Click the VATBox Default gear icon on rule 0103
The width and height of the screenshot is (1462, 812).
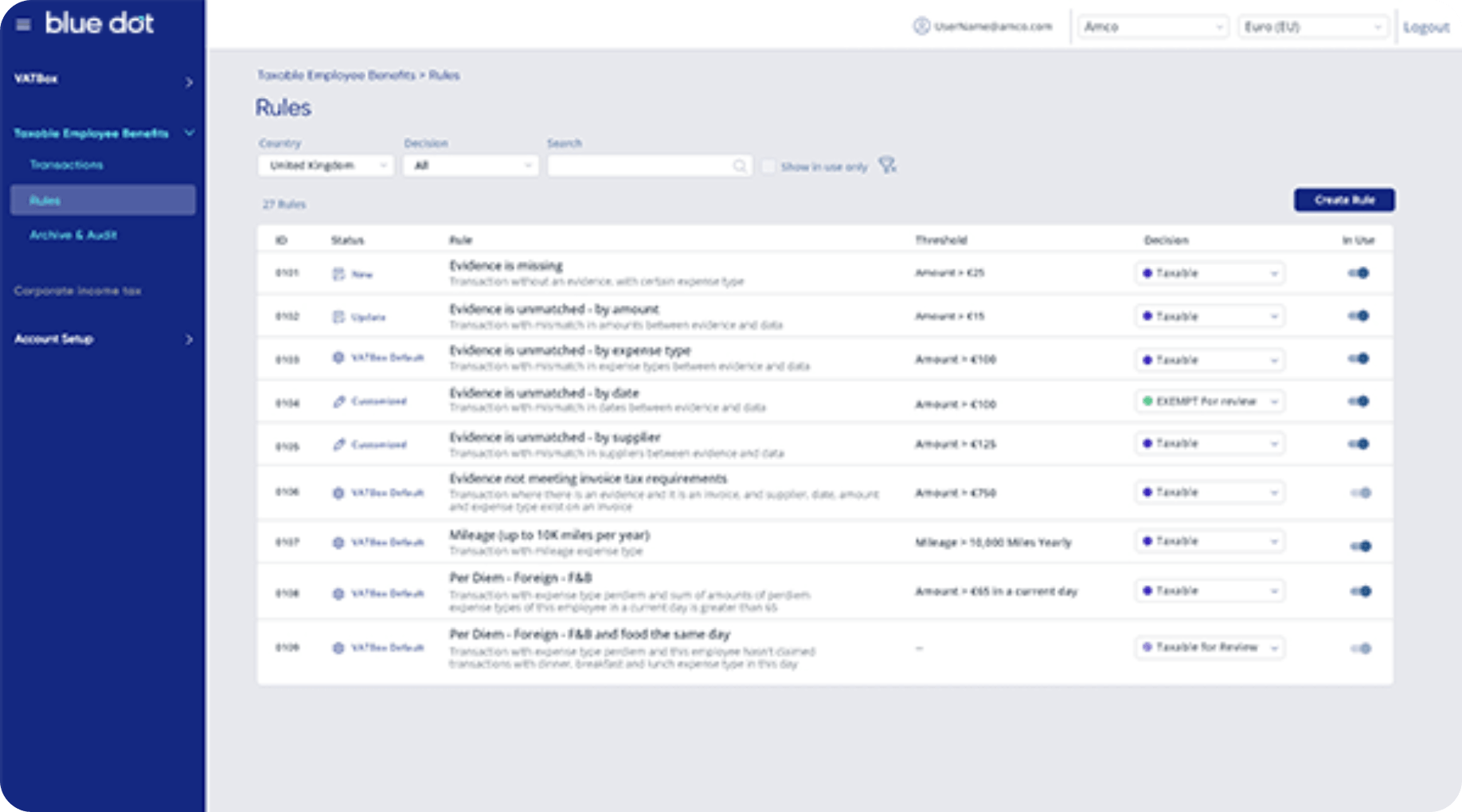point(338,358)
